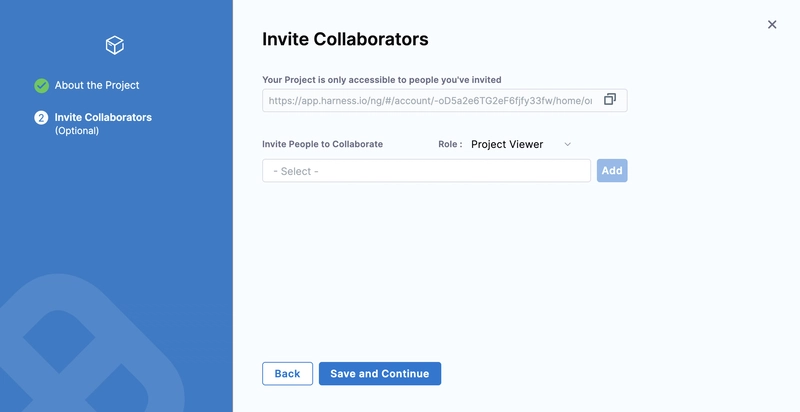The image size is (800, 412).
Task: Click the Invite People to Collaborate label
Action: point(322,144)
